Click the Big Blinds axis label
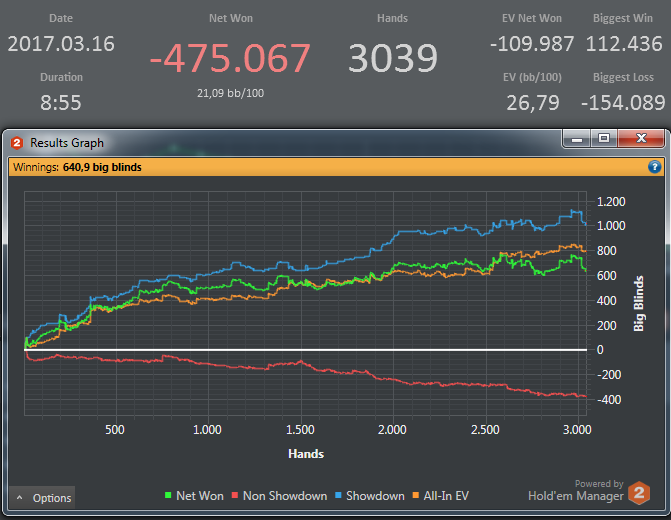 pos(638,303)
